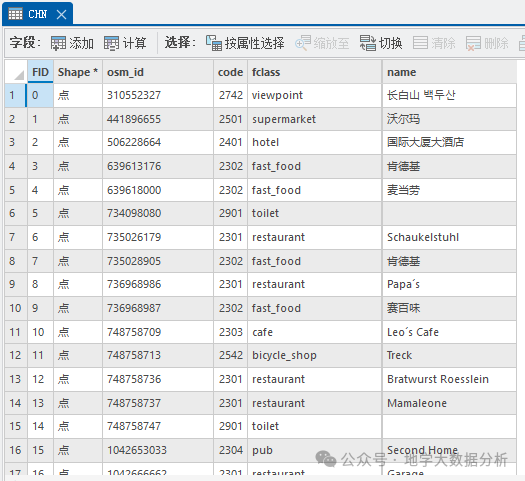Open Select By Attributes (按属性选择)
The image size is (525, 481).
(245, 43)
